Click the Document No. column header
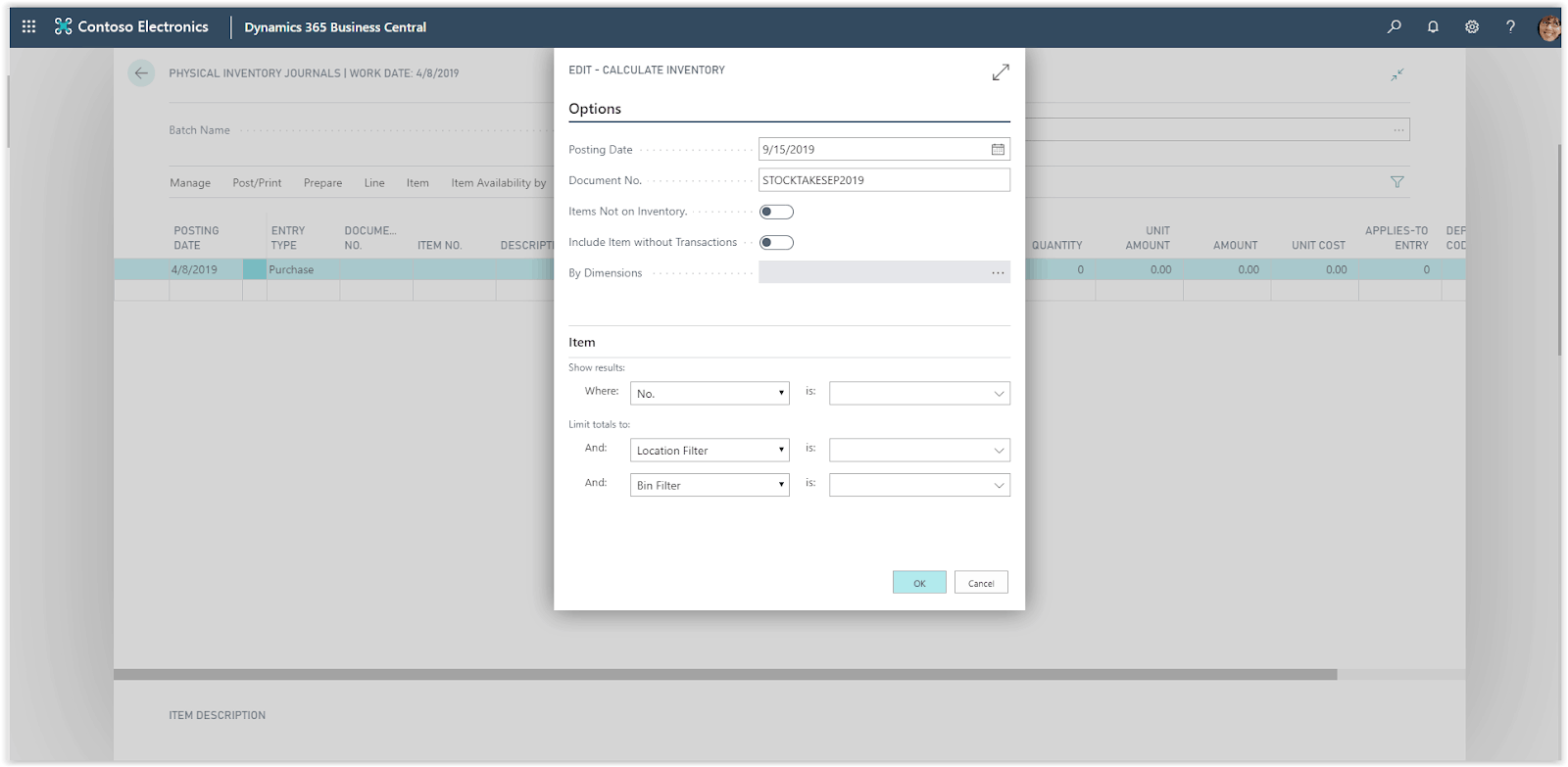1568x767 pixels. click(x=370, y=238)
